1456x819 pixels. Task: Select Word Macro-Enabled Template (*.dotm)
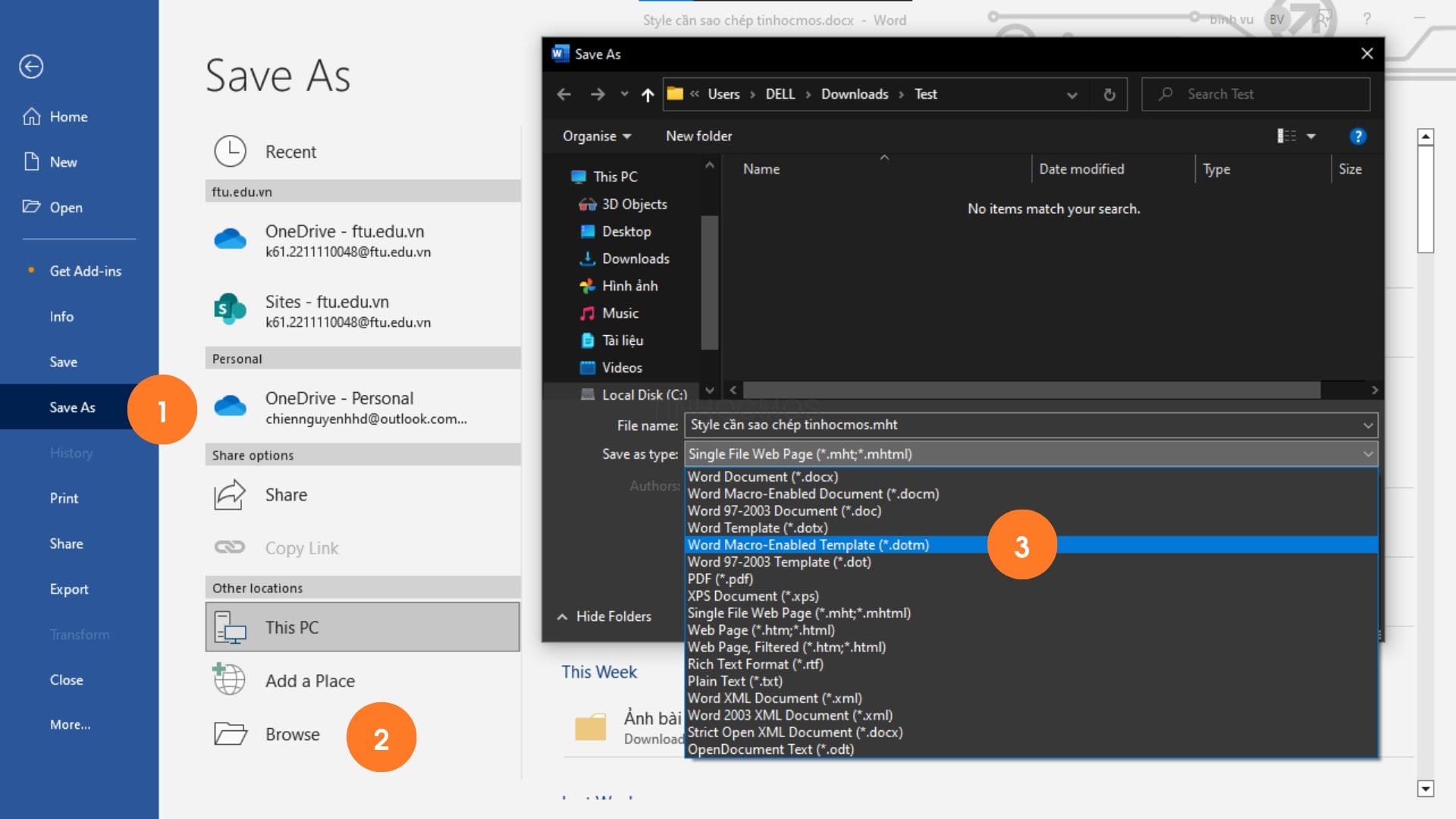(x=1031, y=545)
